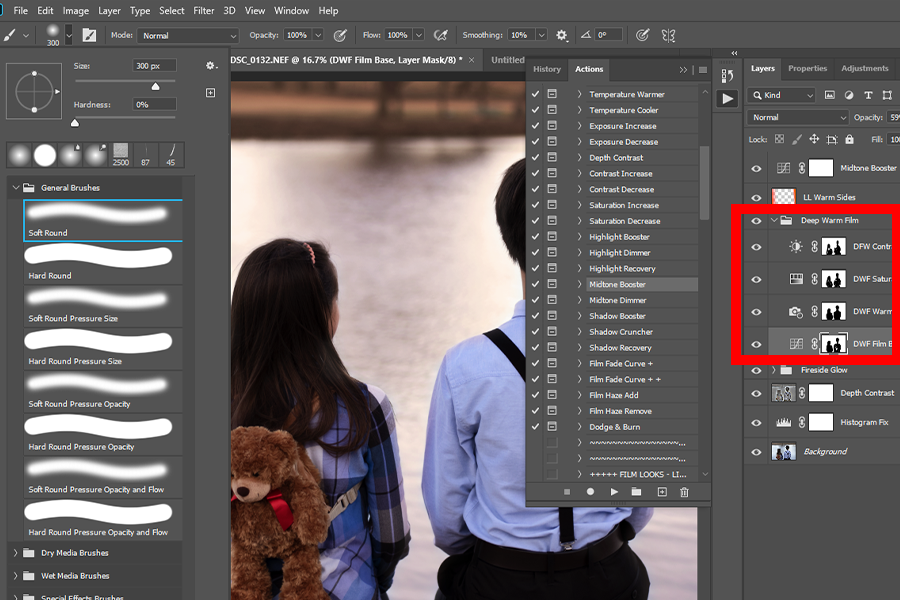Switch to the History tab
Image resolution: width=900 pixels, height=600 pixels.
pyautogui.click(x=547, y=69)
